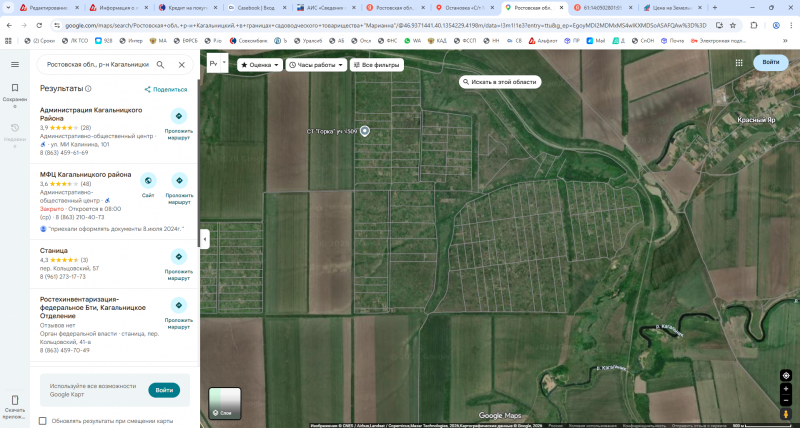800x428 pixels.
Task: Open a new tab with plus button
Action: pyautogui.click(x=714, y=8)
